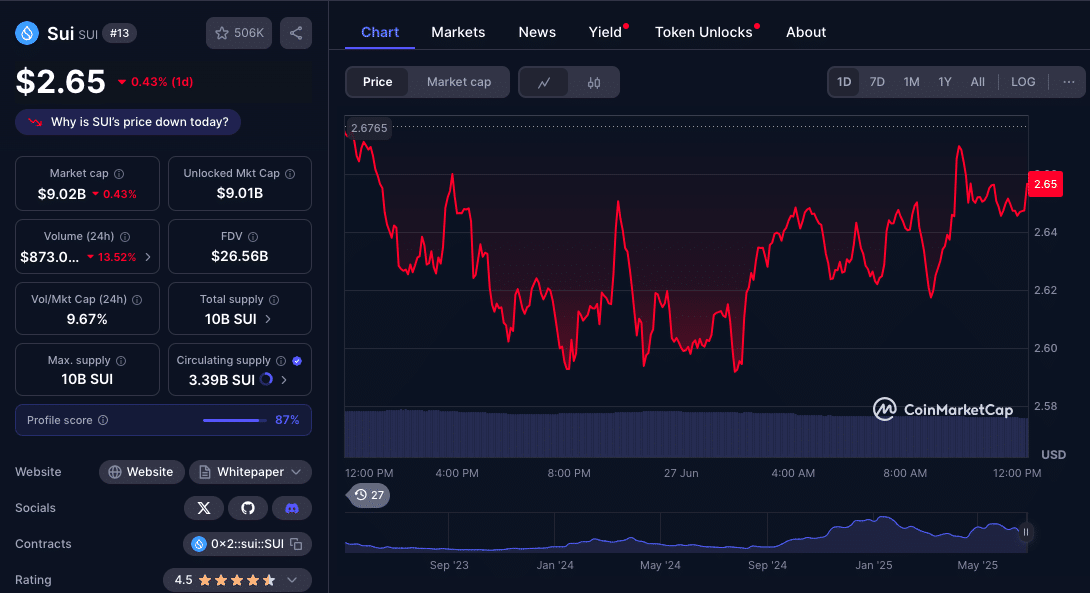Open chart more options ellipsis
Screen dimensions: 1090x593
coord(1068,82)
